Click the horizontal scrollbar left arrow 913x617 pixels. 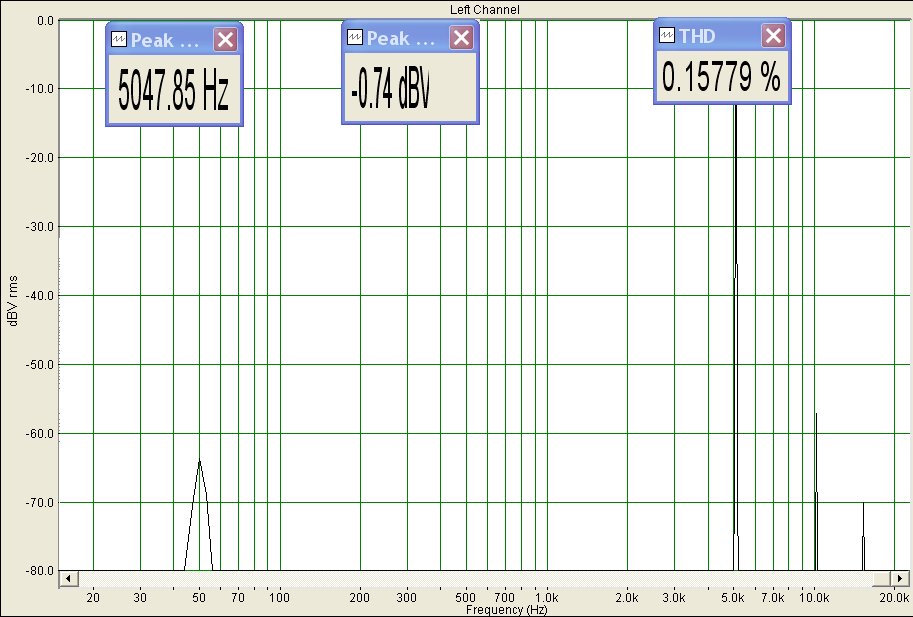[69, 579]
